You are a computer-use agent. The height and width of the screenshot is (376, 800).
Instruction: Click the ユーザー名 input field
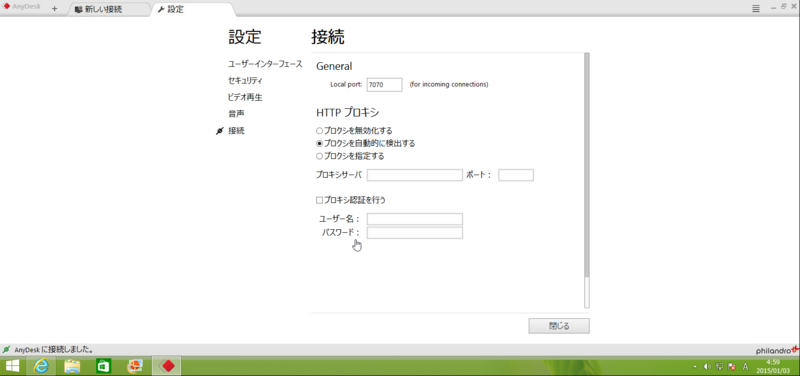[414, 219]
